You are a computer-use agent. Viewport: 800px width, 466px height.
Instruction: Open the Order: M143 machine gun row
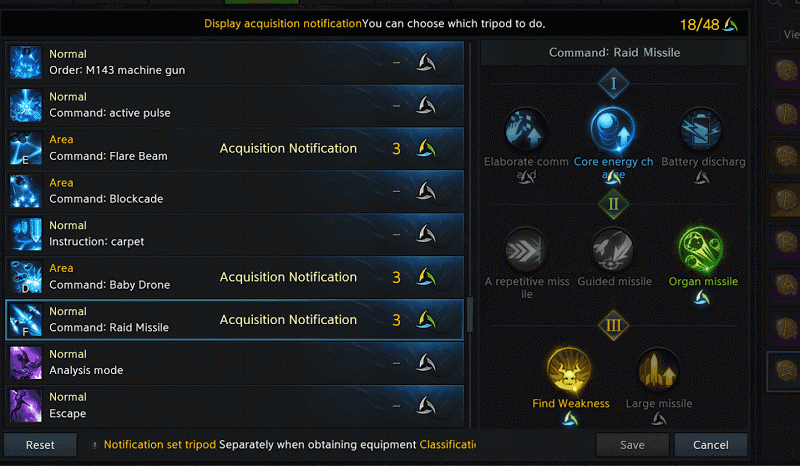[235, 62]
